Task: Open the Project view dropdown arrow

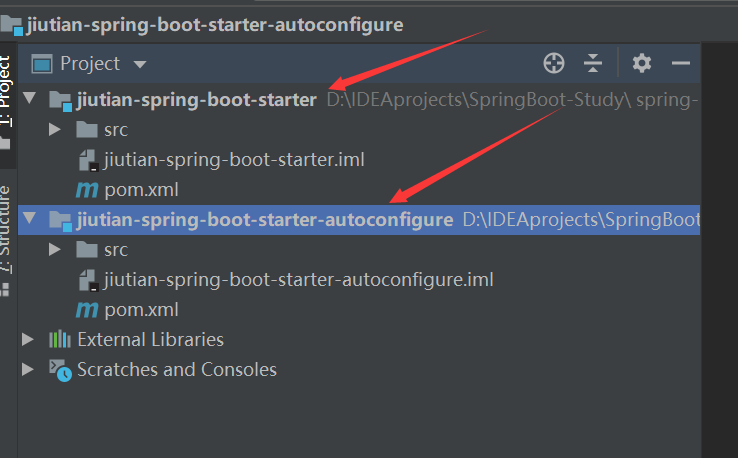Action: [x=140, y=64]
